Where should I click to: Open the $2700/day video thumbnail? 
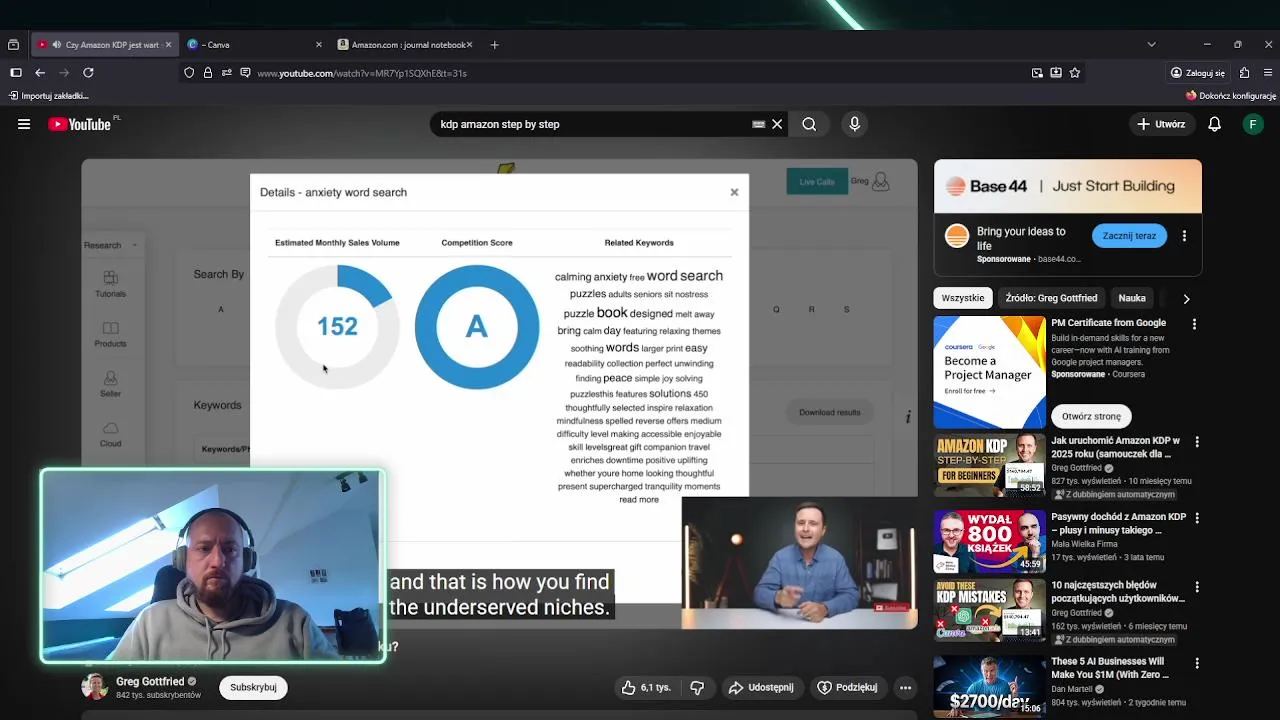pos(989,687)
